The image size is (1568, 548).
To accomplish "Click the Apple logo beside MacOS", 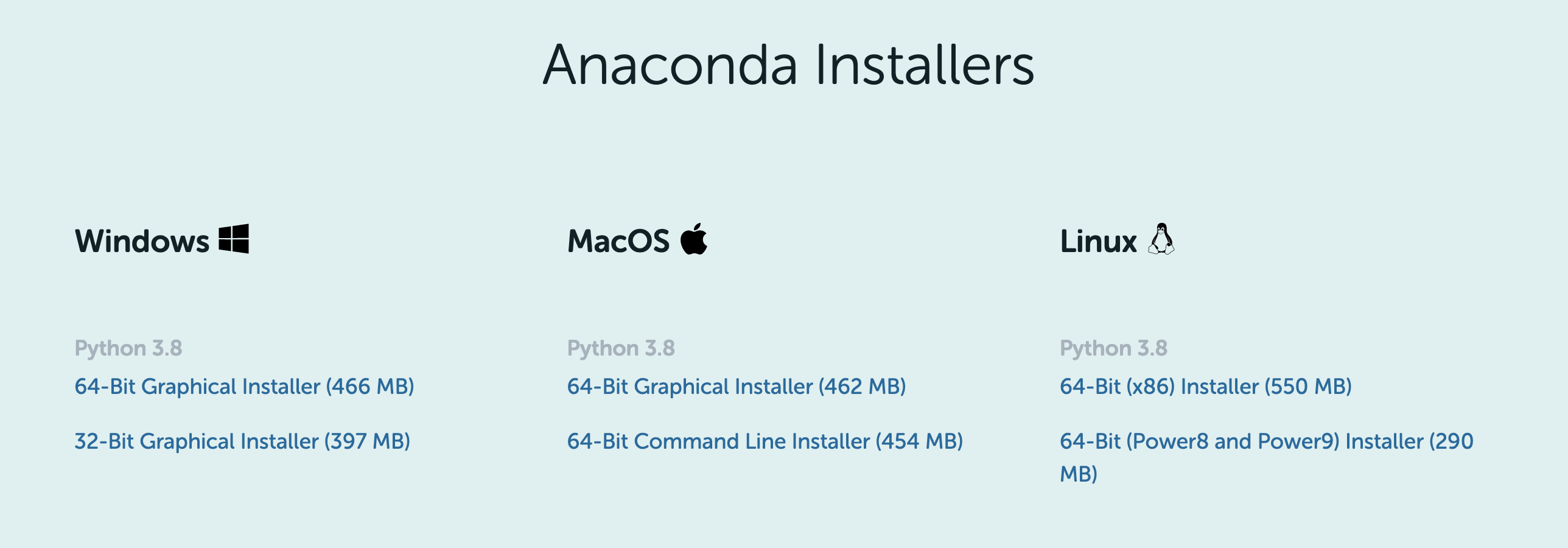I will (694, 239).
